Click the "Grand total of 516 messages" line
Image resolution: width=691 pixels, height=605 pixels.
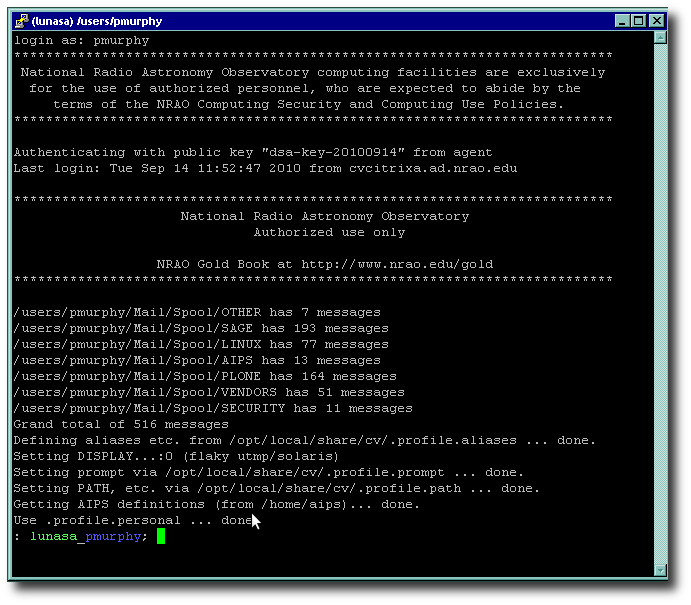tap(121, 424)
